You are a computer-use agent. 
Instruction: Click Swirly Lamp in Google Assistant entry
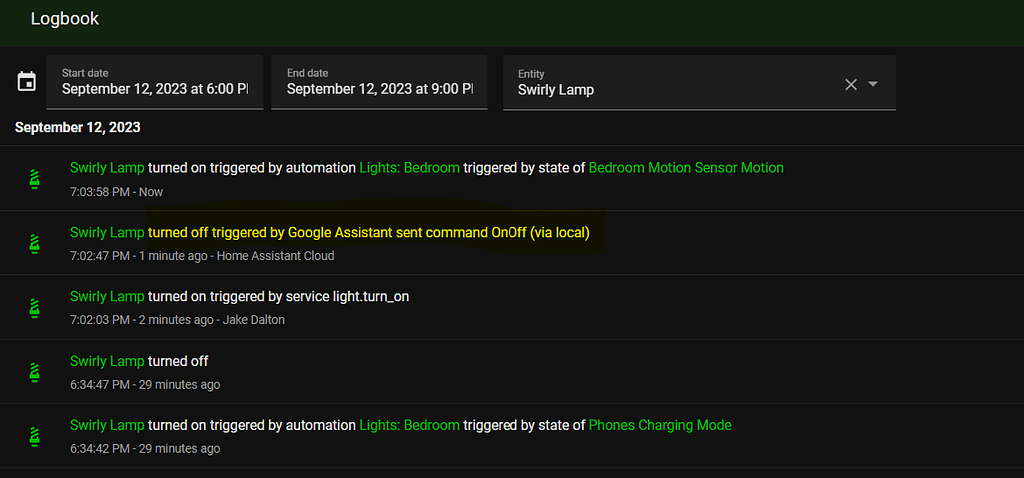[107, 232]
